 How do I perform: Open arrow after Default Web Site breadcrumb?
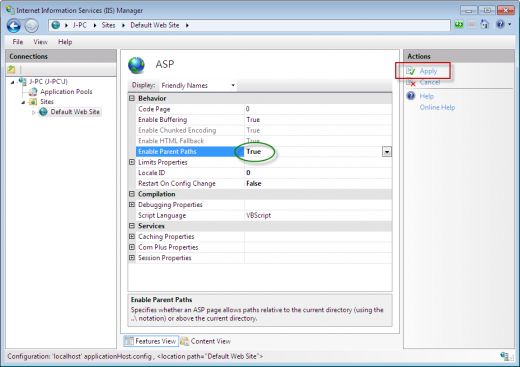tap(187, 25)
